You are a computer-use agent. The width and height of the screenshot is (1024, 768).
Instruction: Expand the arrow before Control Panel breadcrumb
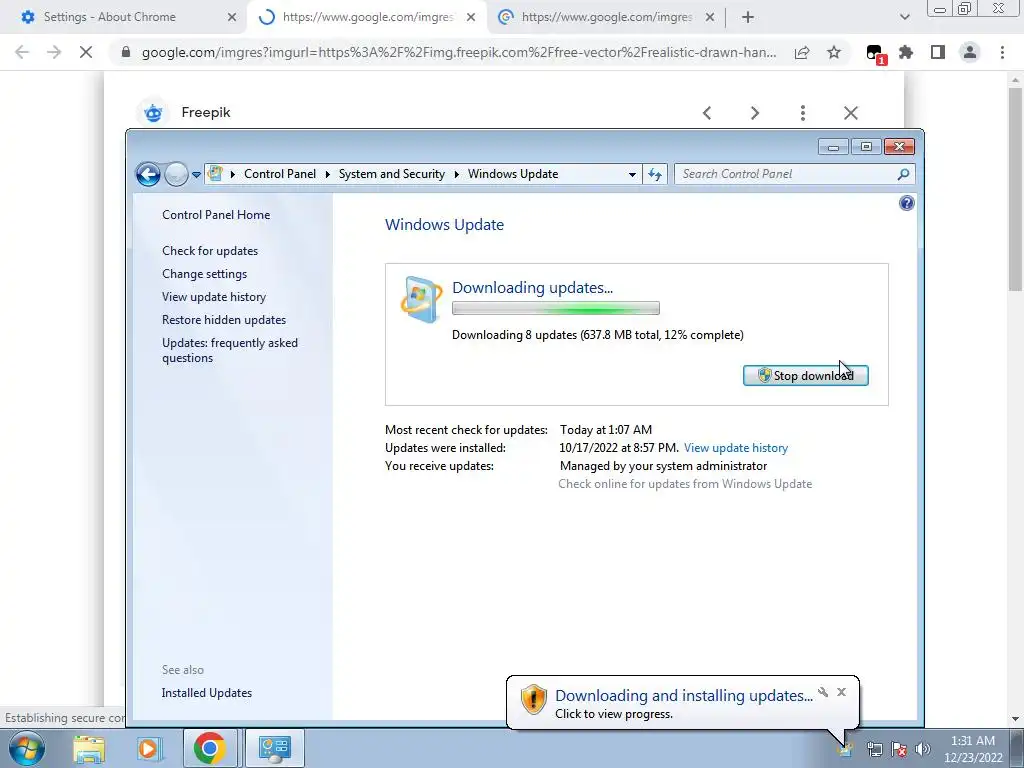pos(232,174)
